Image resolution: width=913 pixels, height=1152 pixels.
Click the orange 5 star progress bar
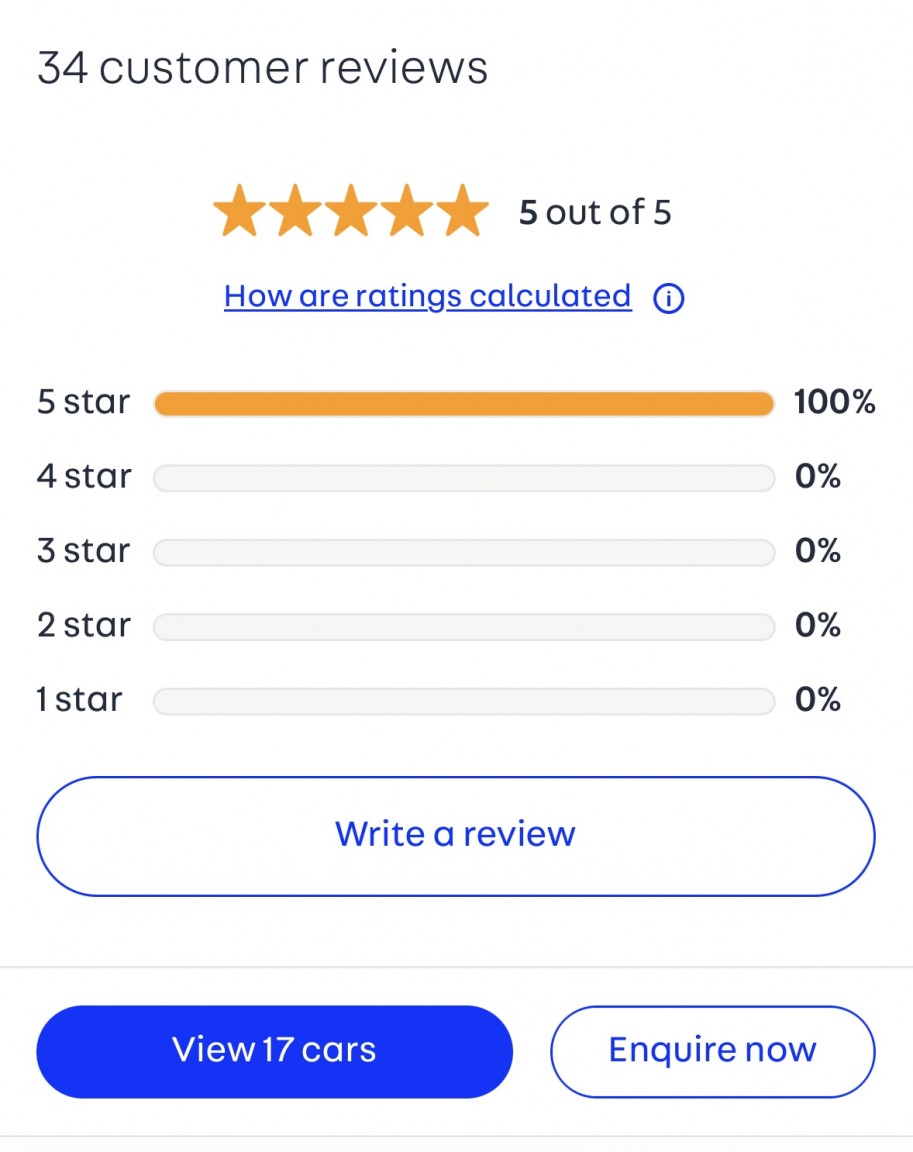pyautogui.click(x=464, y=403)
